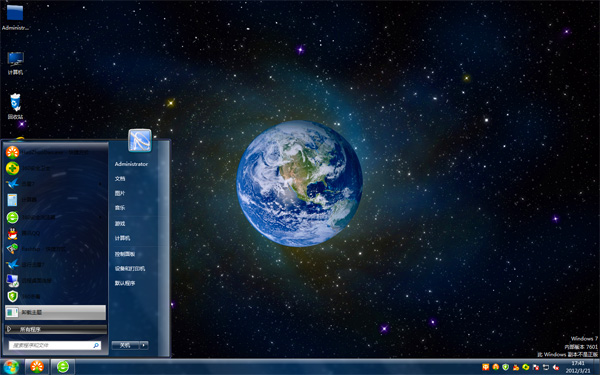600x375 pixels.
Task: Open orange browser pinned on taskbar
Action: pyautogui.click(x=37, y=367)
